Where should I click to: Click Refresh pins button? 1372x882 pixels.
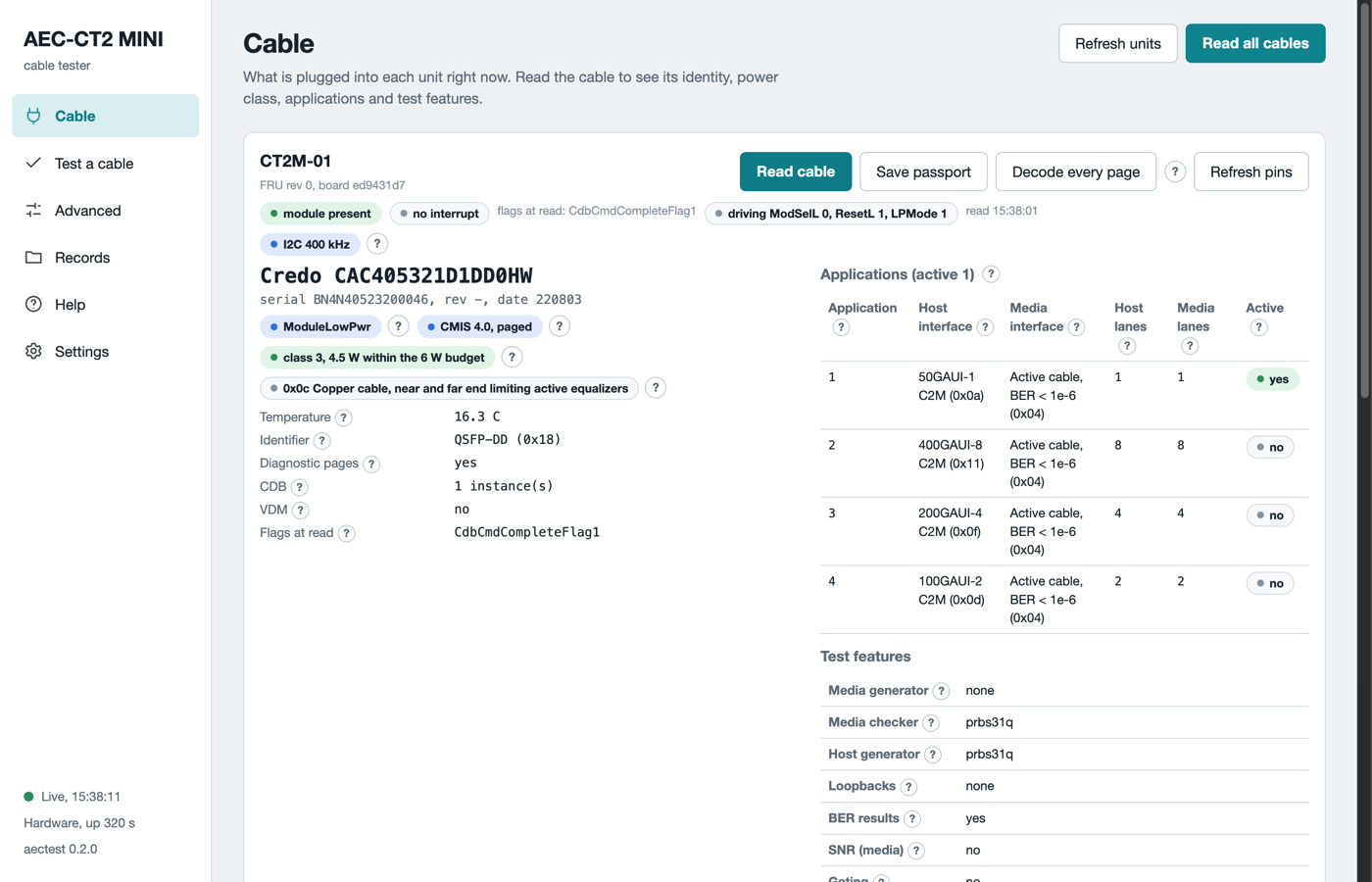(1251, 171)
